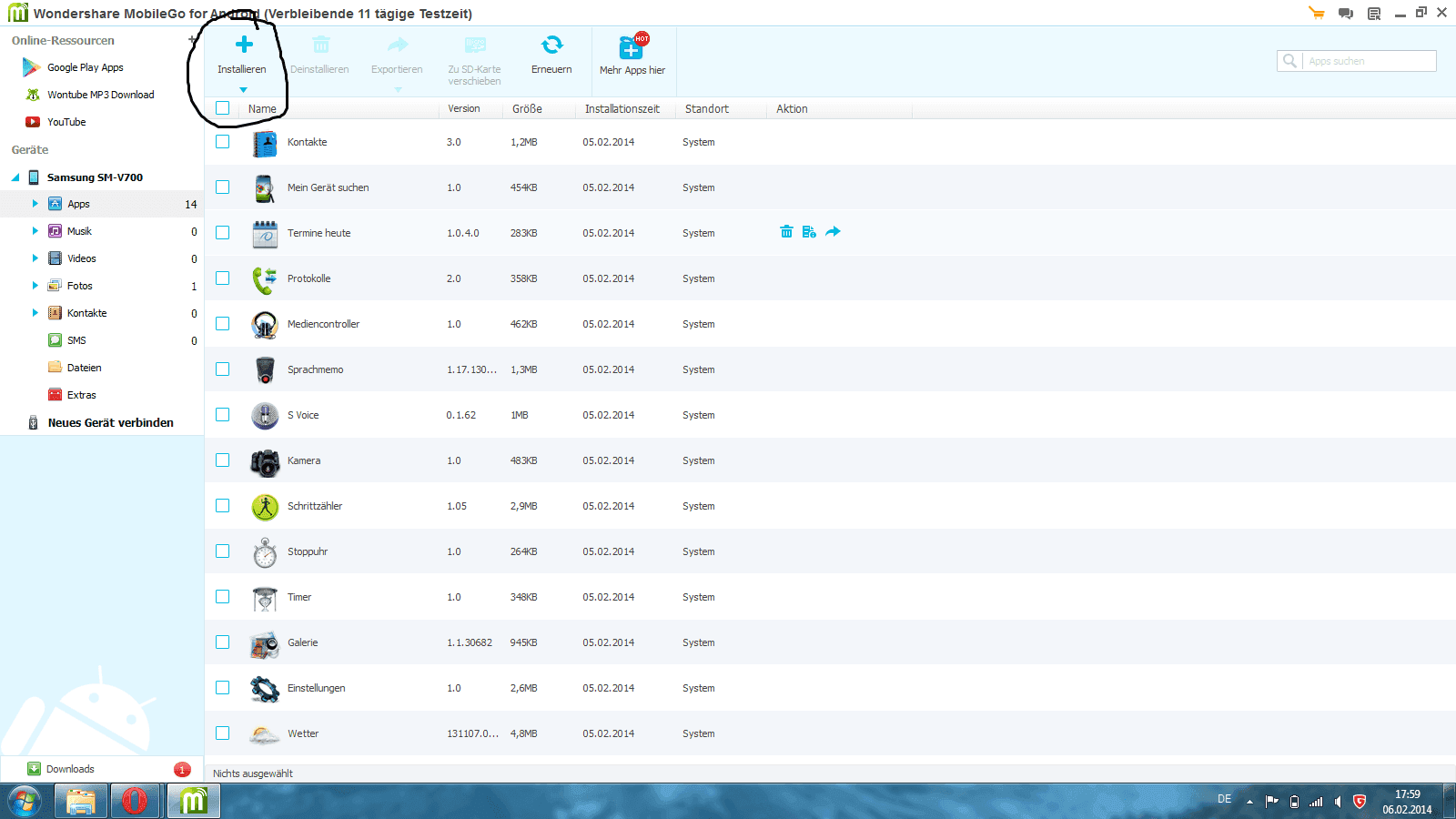Show hidden system tray icons
The width and height of the screenshot is (1456, 819).
1249,802
